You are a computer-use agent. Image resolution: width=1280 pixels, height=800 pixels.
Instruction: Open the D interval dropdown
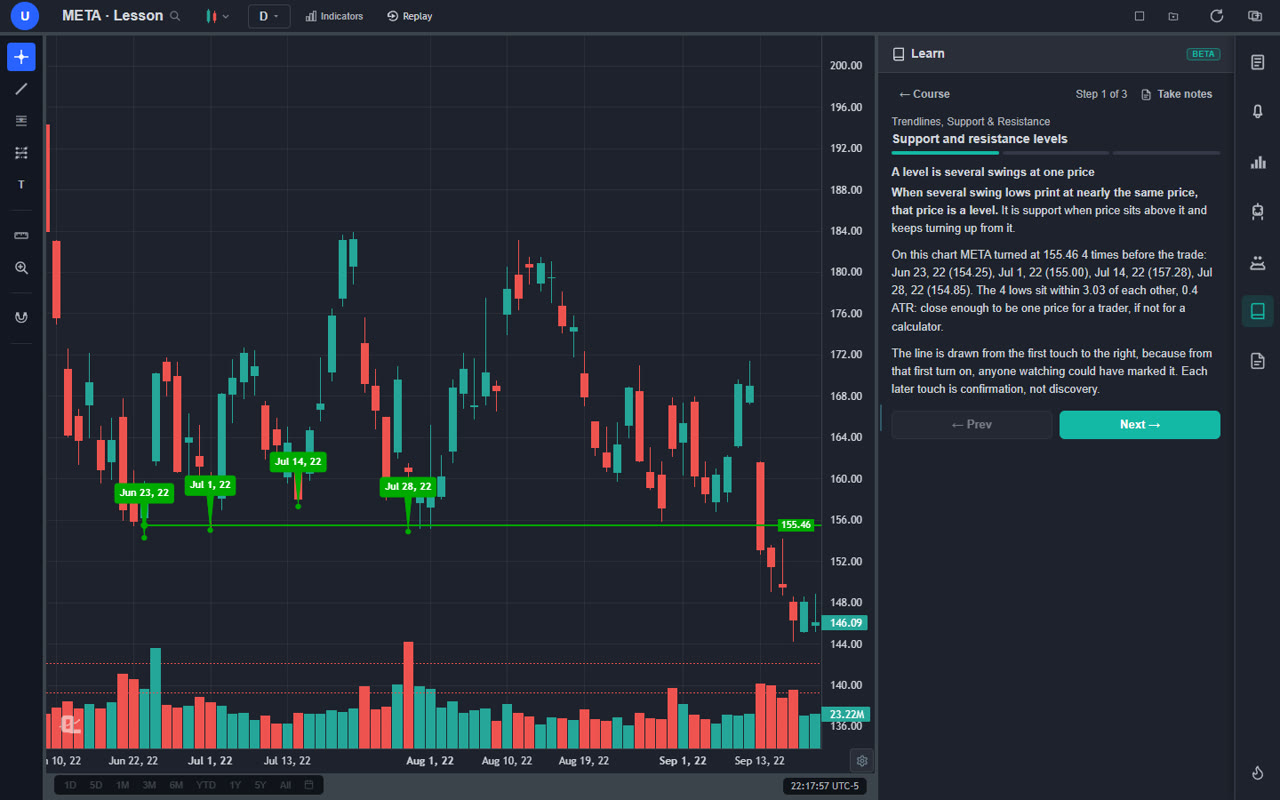(269, 16)
